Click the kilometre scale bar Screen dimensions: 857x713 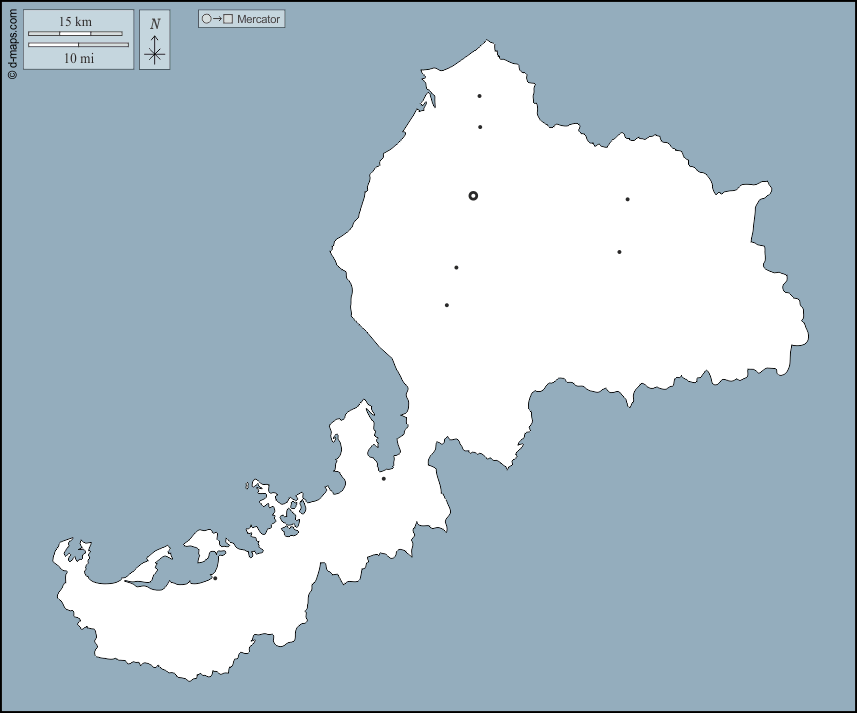click(75, 33)
